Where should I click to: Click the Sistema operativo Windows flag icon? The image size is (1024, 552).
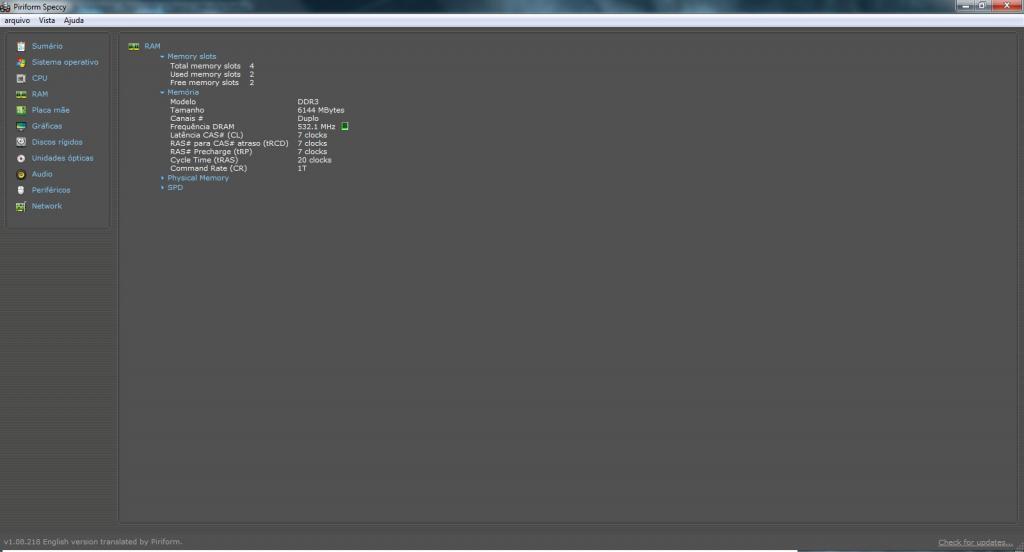click(21, 62)
